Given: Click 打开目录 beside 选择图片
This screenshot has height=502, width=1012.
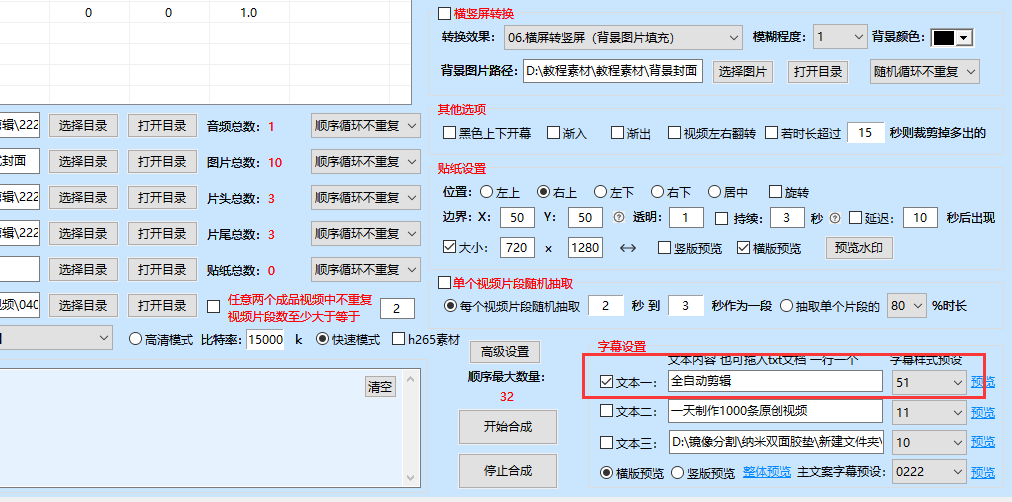Looking at the screenshot, I should coord(818,72).
